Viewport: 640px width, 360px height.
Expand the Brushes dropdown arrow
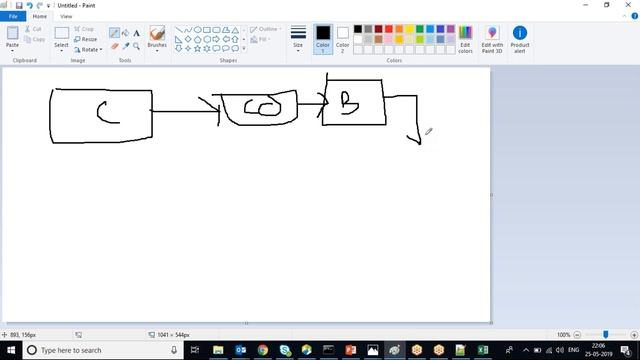tap(157, 50)
